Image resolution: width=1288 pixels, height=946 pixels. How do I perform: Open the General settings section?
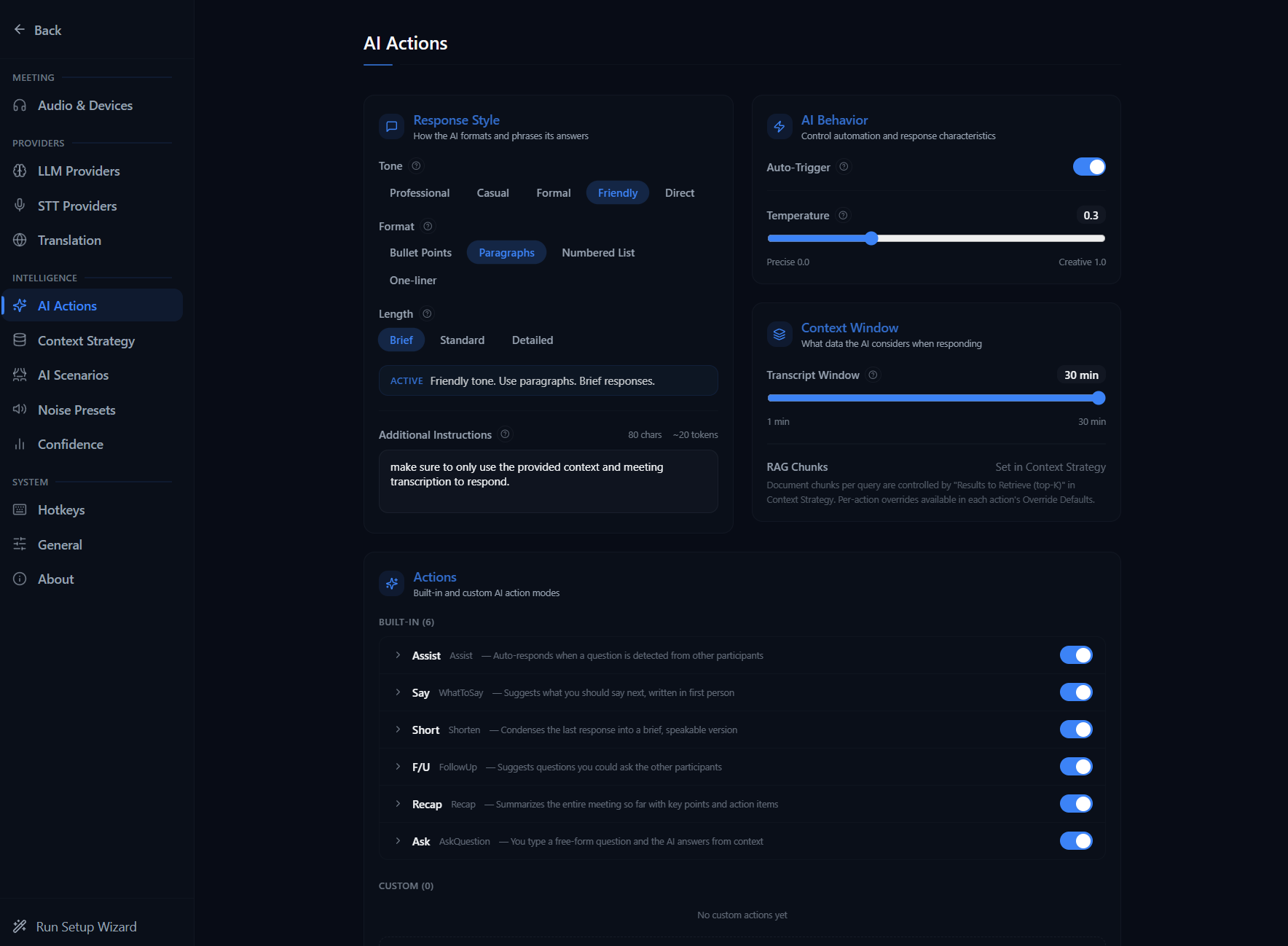tap(60, 544)
